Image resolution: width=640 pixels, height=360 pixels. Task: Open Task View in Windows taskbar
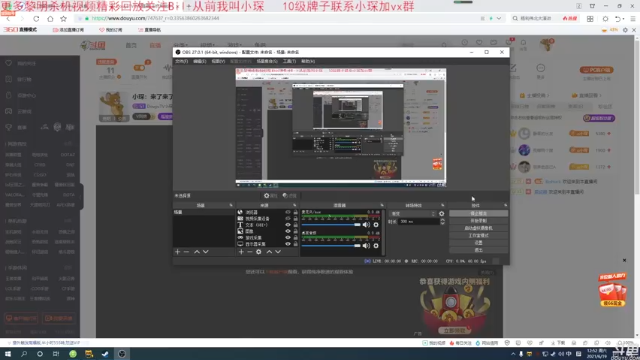tap(56, 354)
